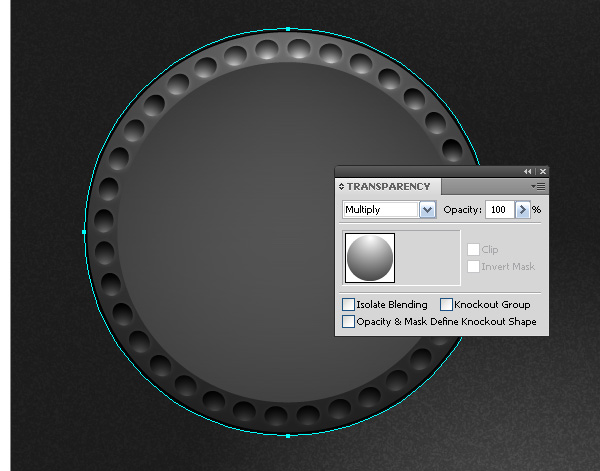Select the Transparency panel tab

[388, 187]
